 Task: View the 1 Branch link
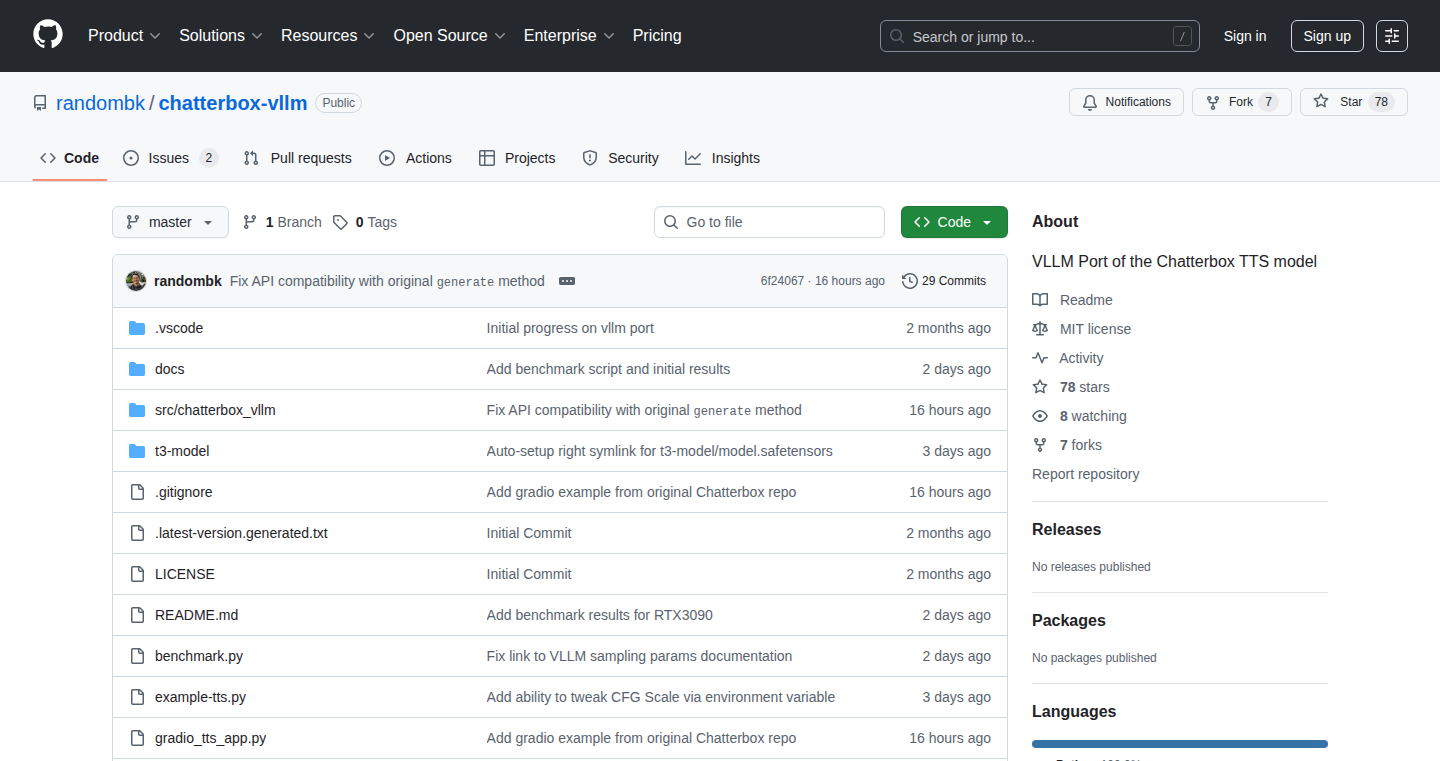click(282, 222)
